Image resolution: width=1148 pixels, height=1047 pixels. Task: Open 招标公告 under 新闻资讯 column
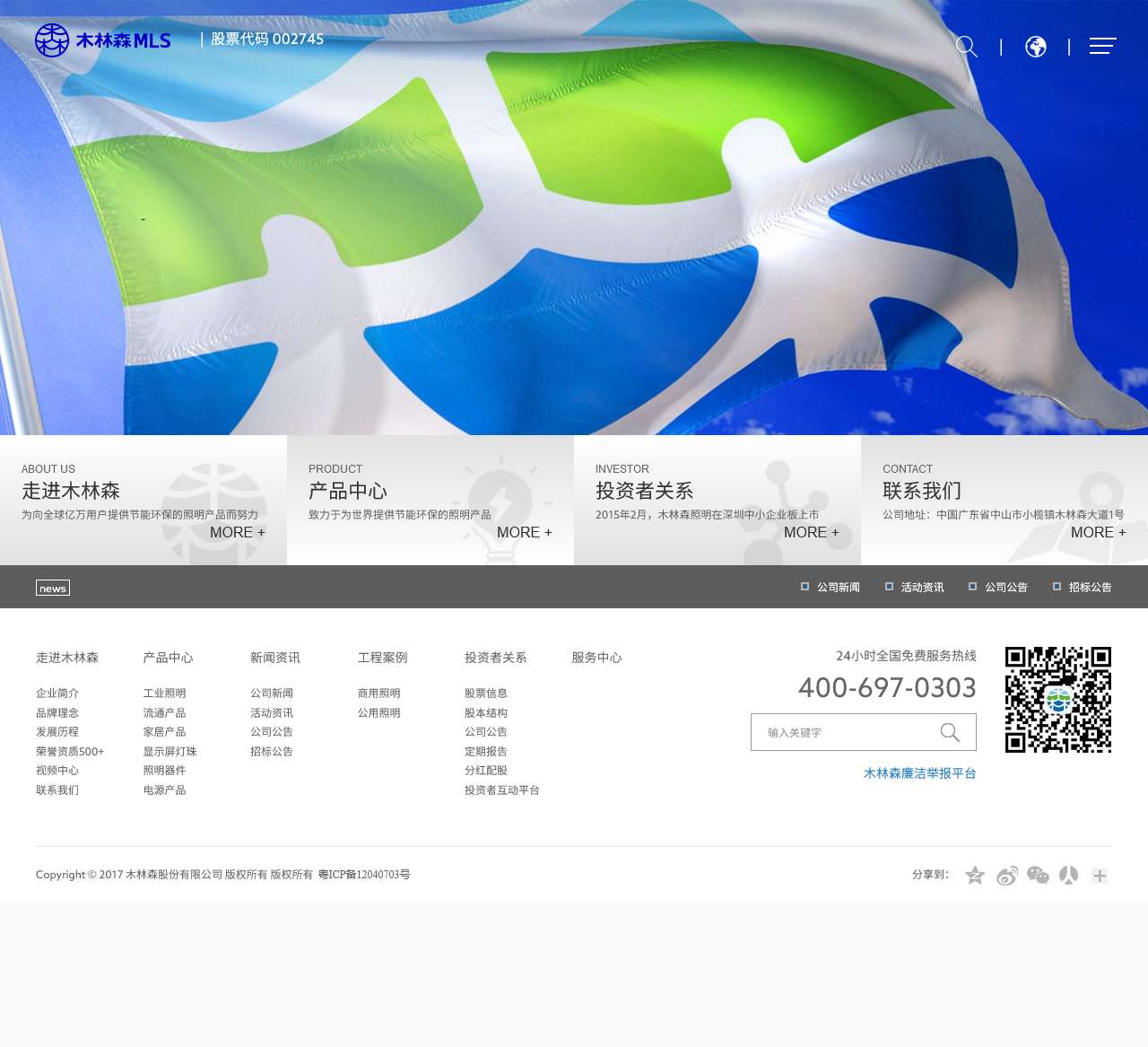272,752
